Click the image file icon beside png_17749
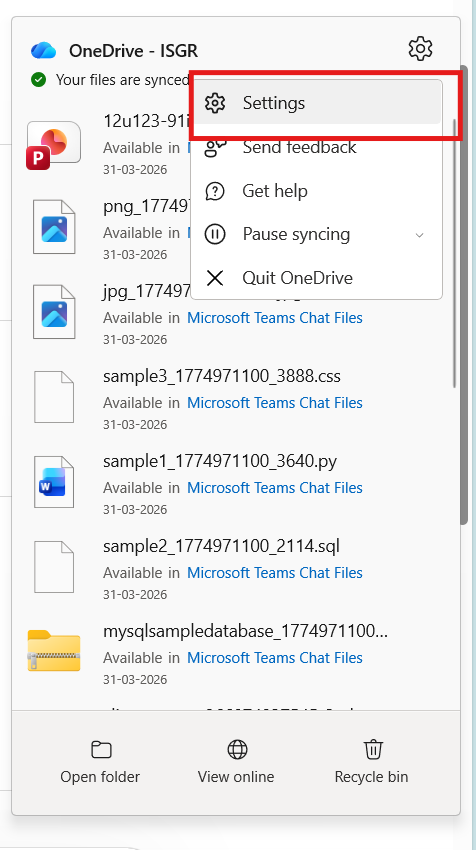Viewport: 476px width, 850px height. click(x=54, y=227)
